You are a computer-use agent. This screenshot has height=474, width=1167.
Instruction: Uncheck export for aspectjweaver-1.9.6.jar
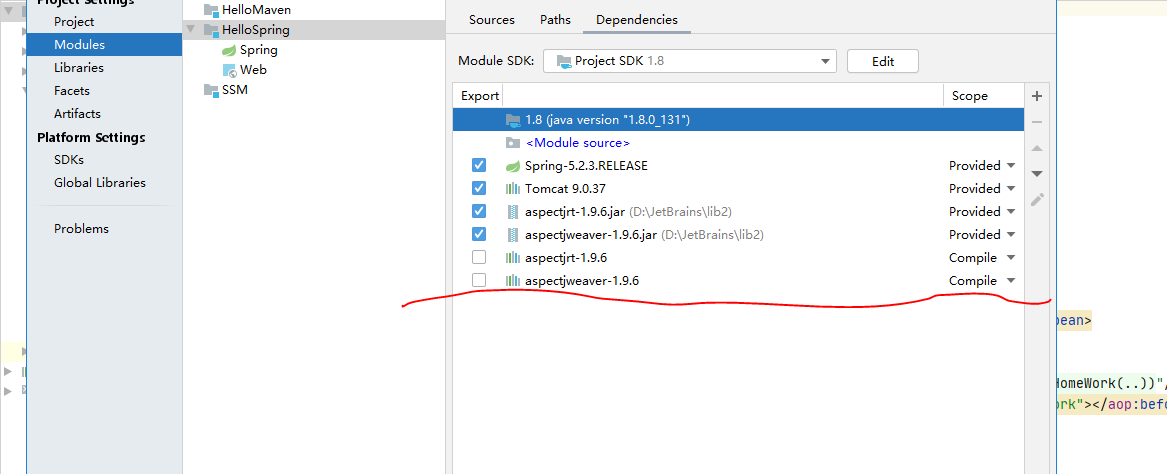[x=479, y=234]
